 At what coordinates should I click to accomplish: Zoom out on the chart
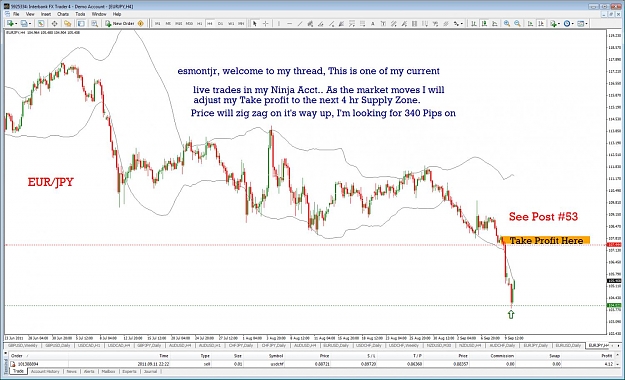(x=517, y=24)
